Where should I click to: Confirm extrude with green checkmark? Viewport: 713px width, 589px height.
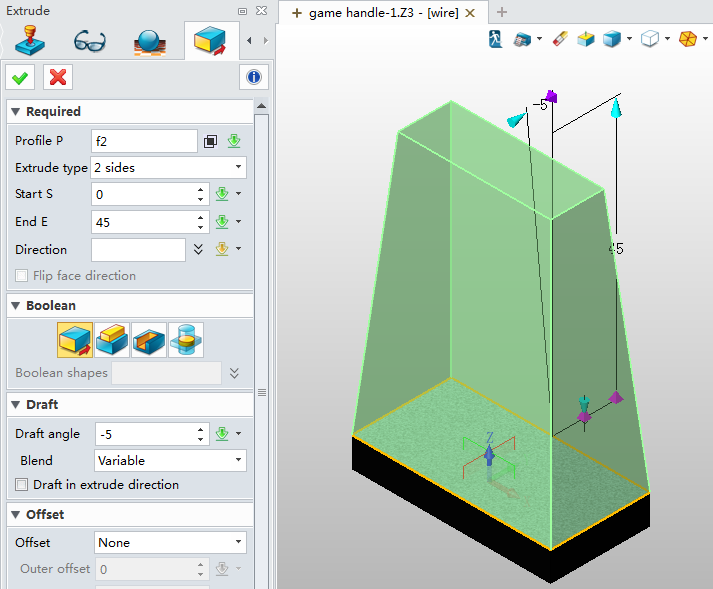20,77
